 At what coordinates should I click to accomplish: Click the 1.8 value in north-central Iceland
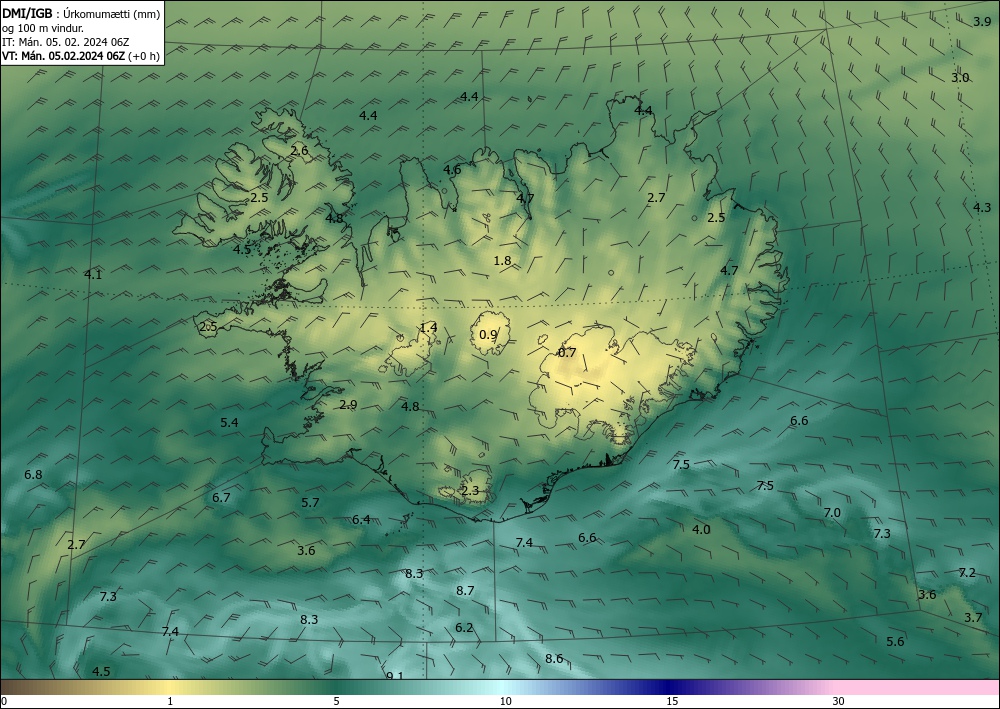[x=503, y=260]
